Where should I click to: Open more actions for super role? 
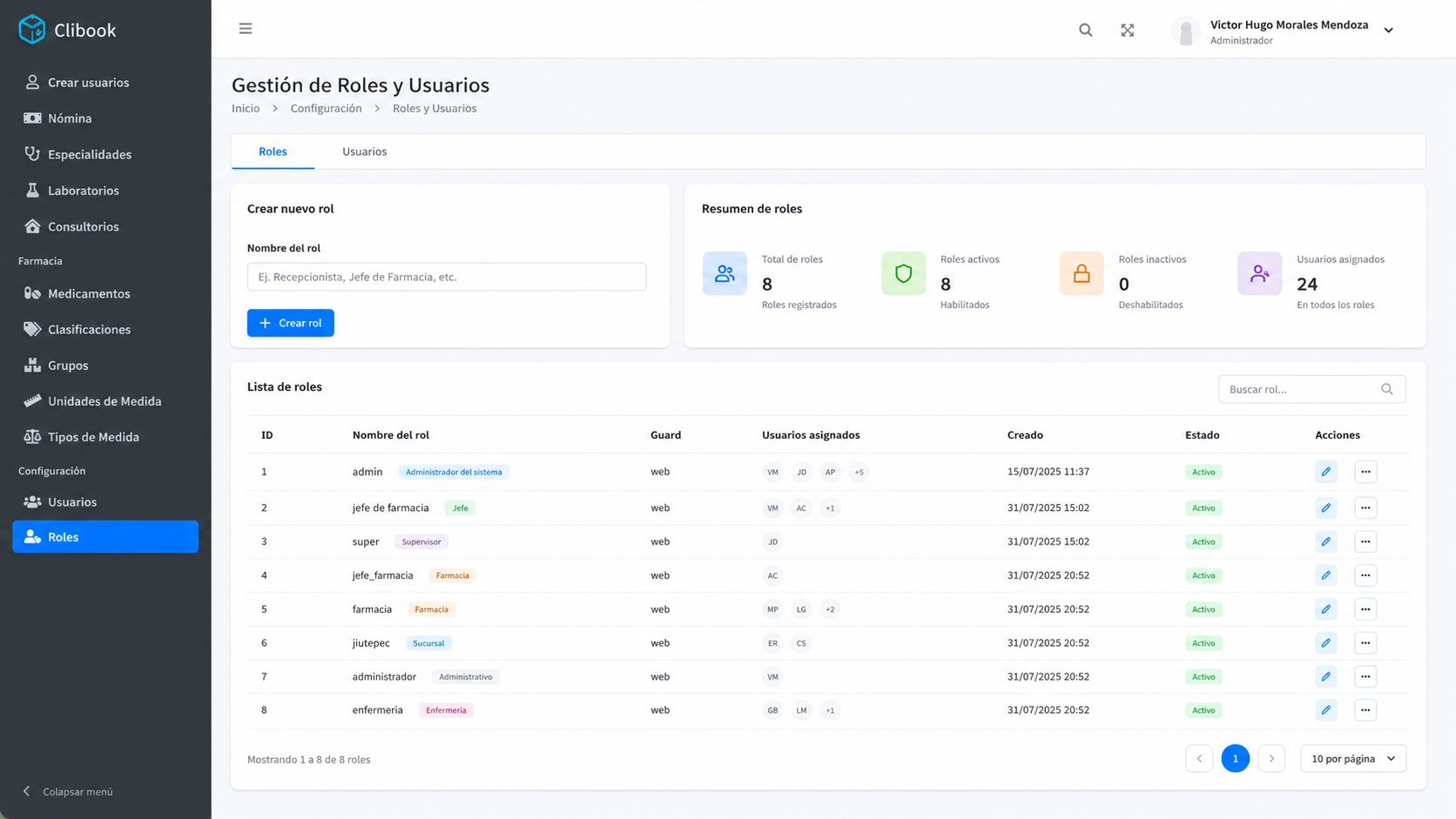[x=1365, y=541]
